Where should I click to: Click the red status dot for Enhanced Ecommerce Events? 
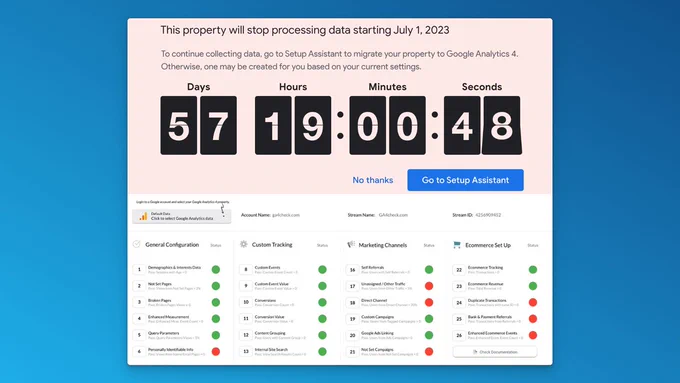(533, 335)
